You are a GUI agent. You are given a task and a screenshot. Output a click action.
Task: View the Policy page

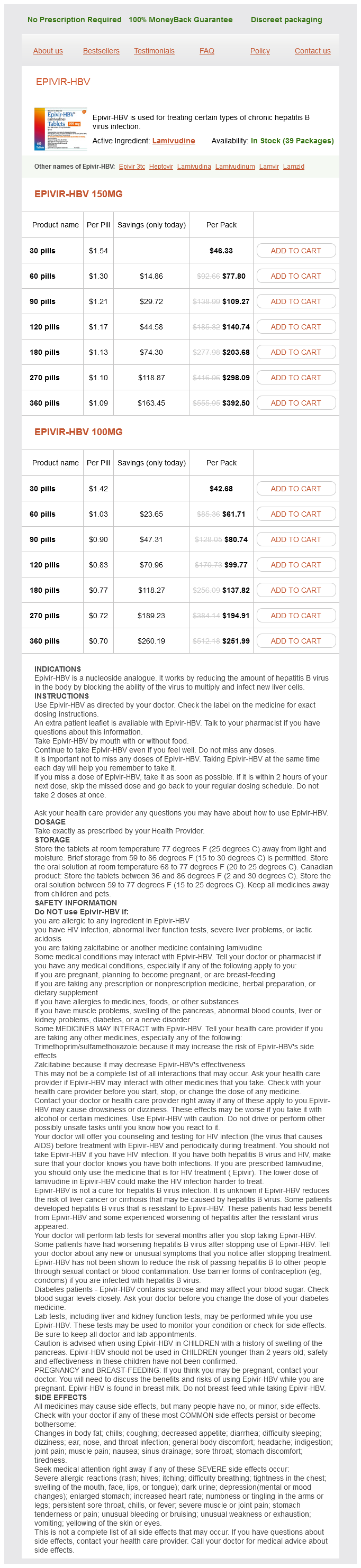click(x=260, y=51)
